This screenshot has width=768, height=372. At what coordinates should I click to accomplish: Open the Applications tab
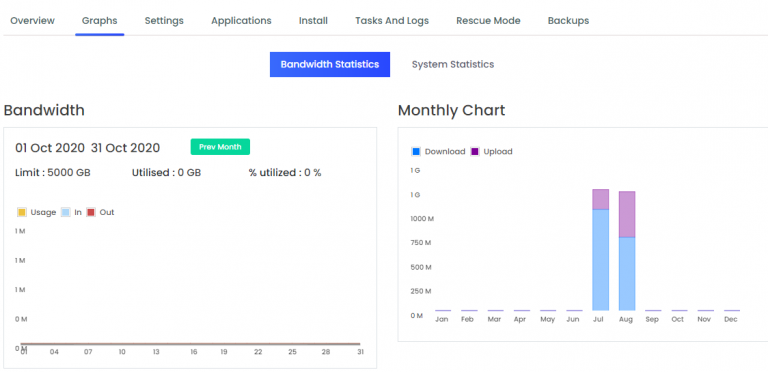(x=241, y=21)
